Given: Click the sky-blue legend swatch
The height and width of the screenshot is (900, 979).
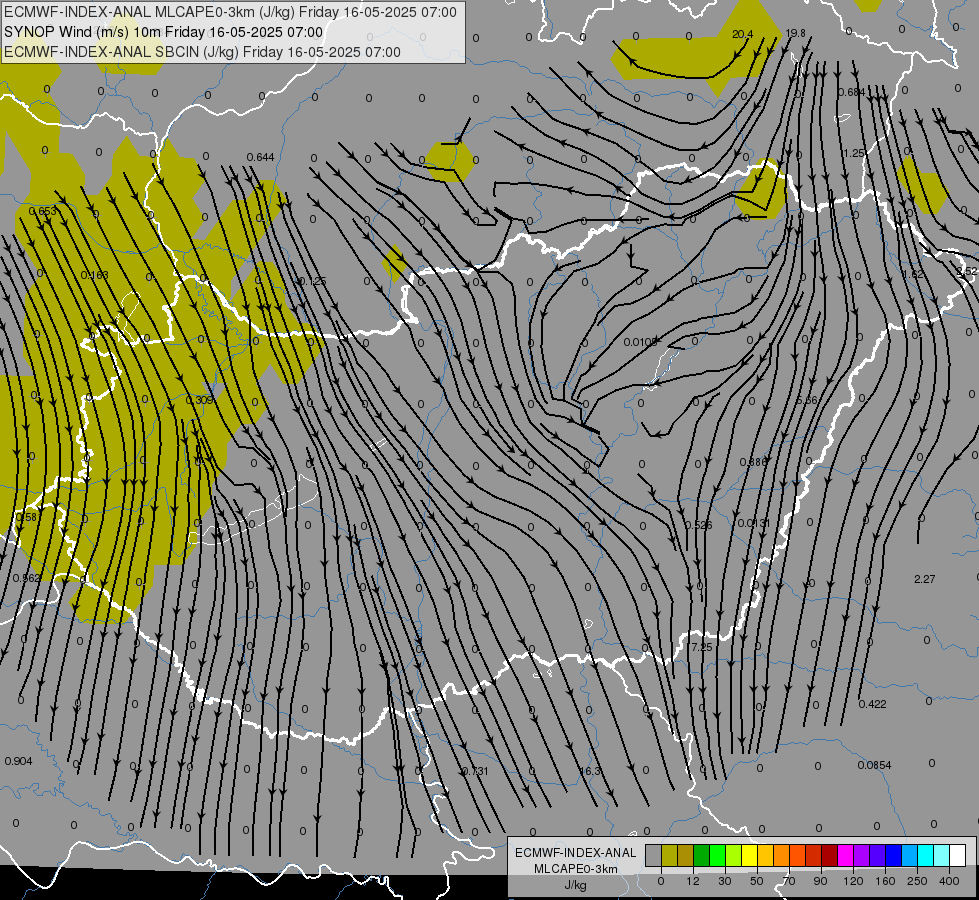Looking at the screenshot, I should coord(910,855).
